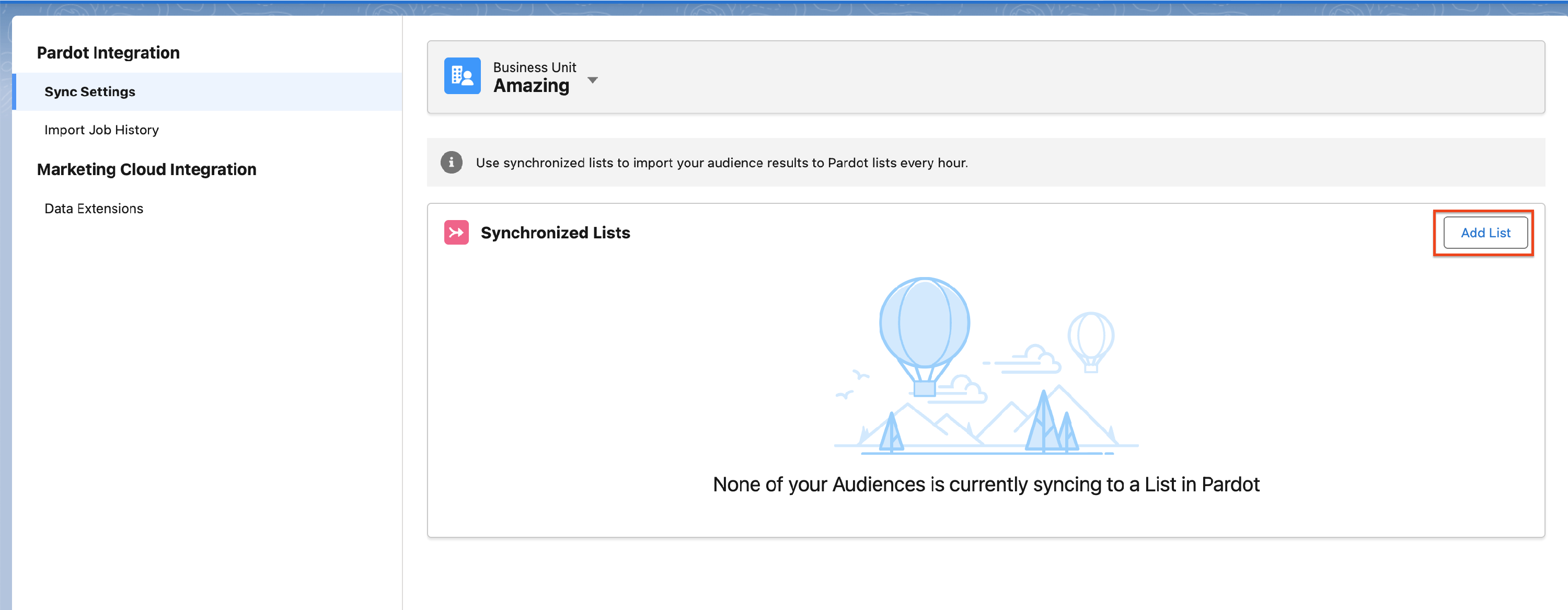Viewport: 1568px width, 610px height.
Task: Click the Pardot Integration heading
Action: 108,53
